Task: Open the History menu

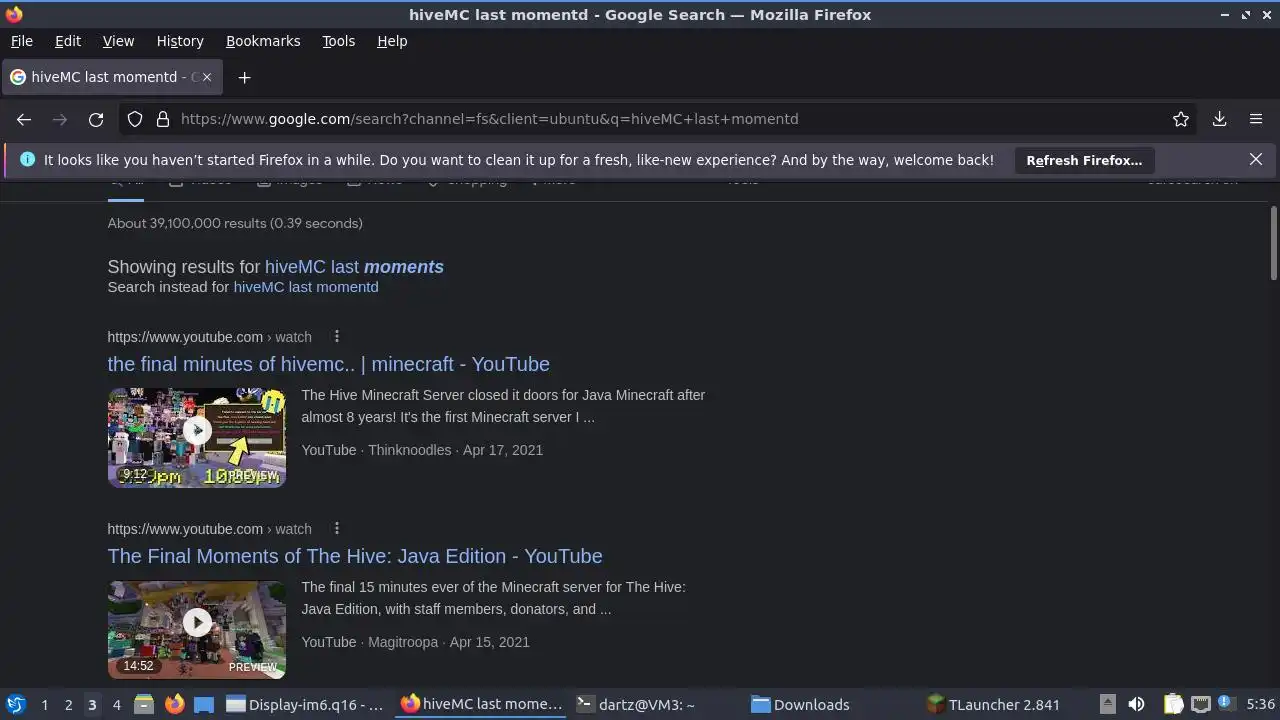Action: pos(180,41)
